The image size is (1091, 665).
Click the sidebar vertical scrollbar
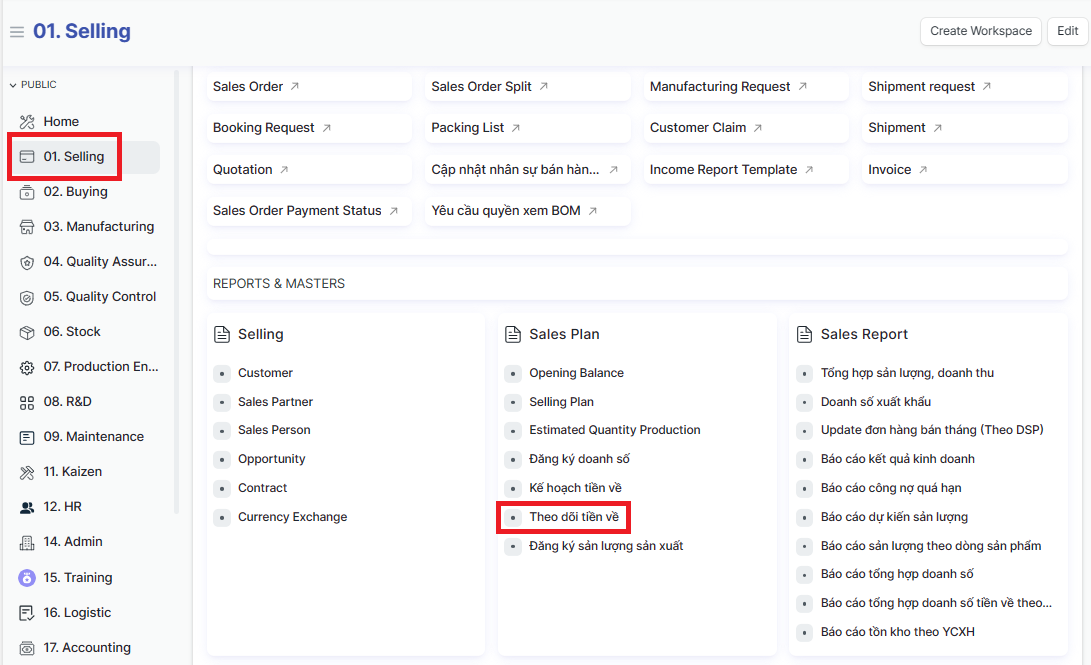177,290
